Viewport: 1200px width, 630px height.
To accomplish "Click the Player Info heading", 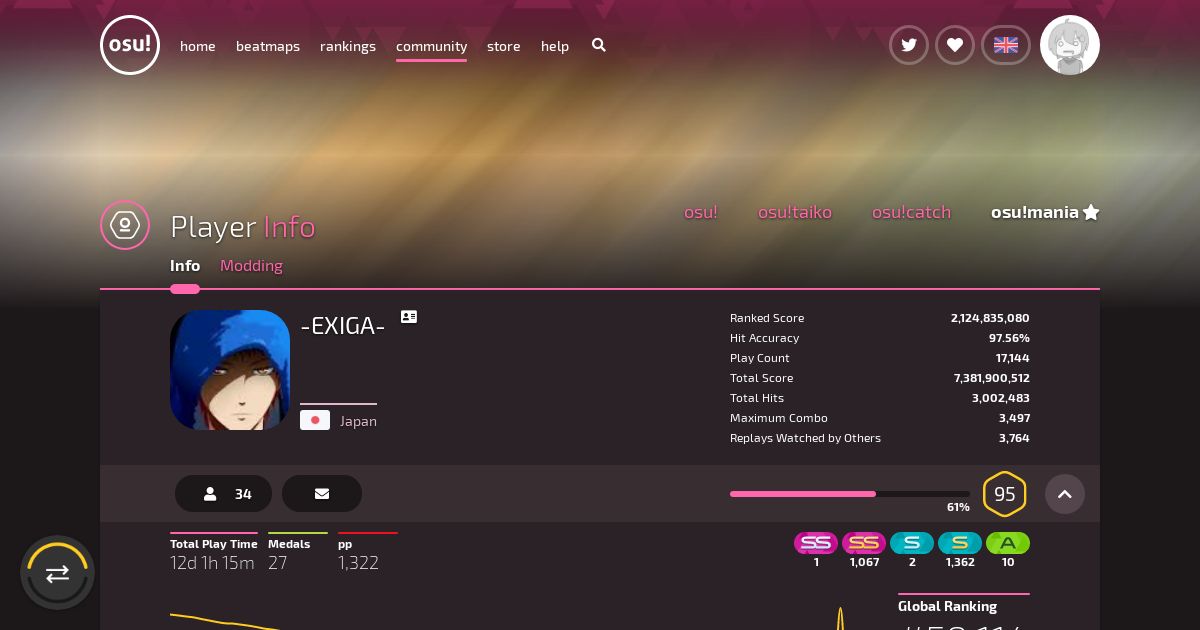I will 243,227.
